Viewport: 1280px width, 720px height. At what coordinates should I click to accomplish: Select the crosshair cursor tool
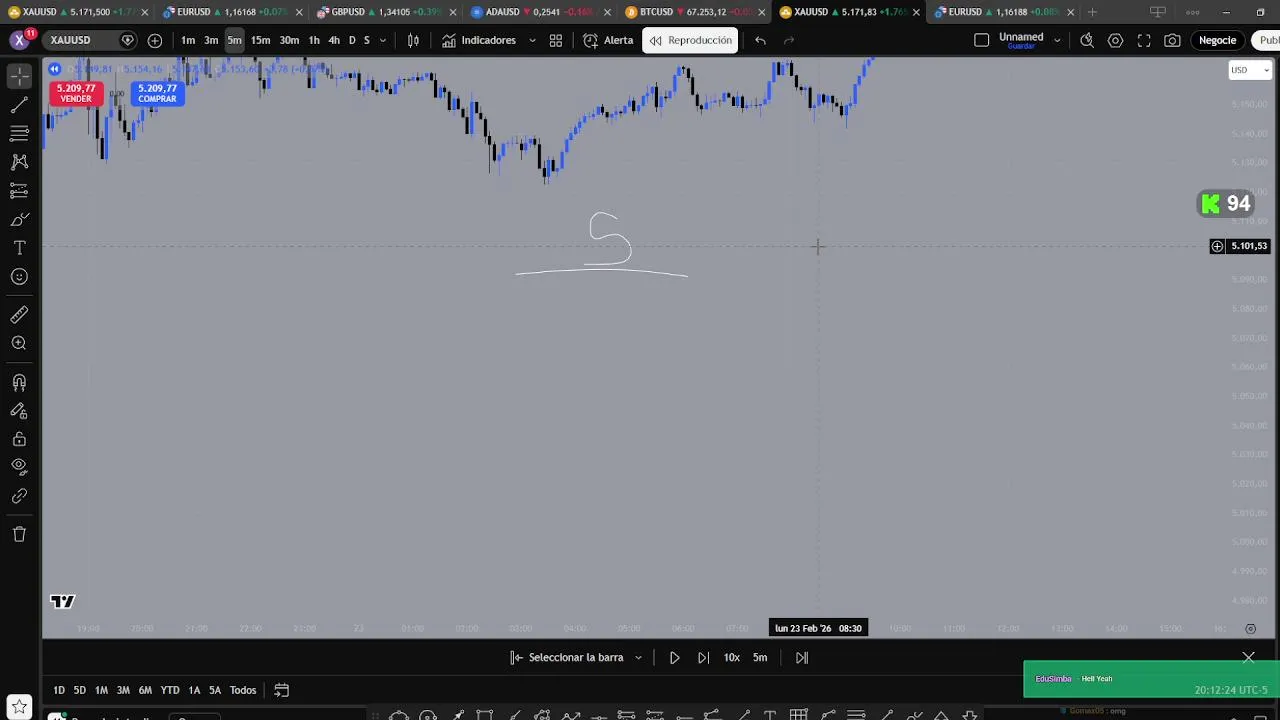click(19, 76)
